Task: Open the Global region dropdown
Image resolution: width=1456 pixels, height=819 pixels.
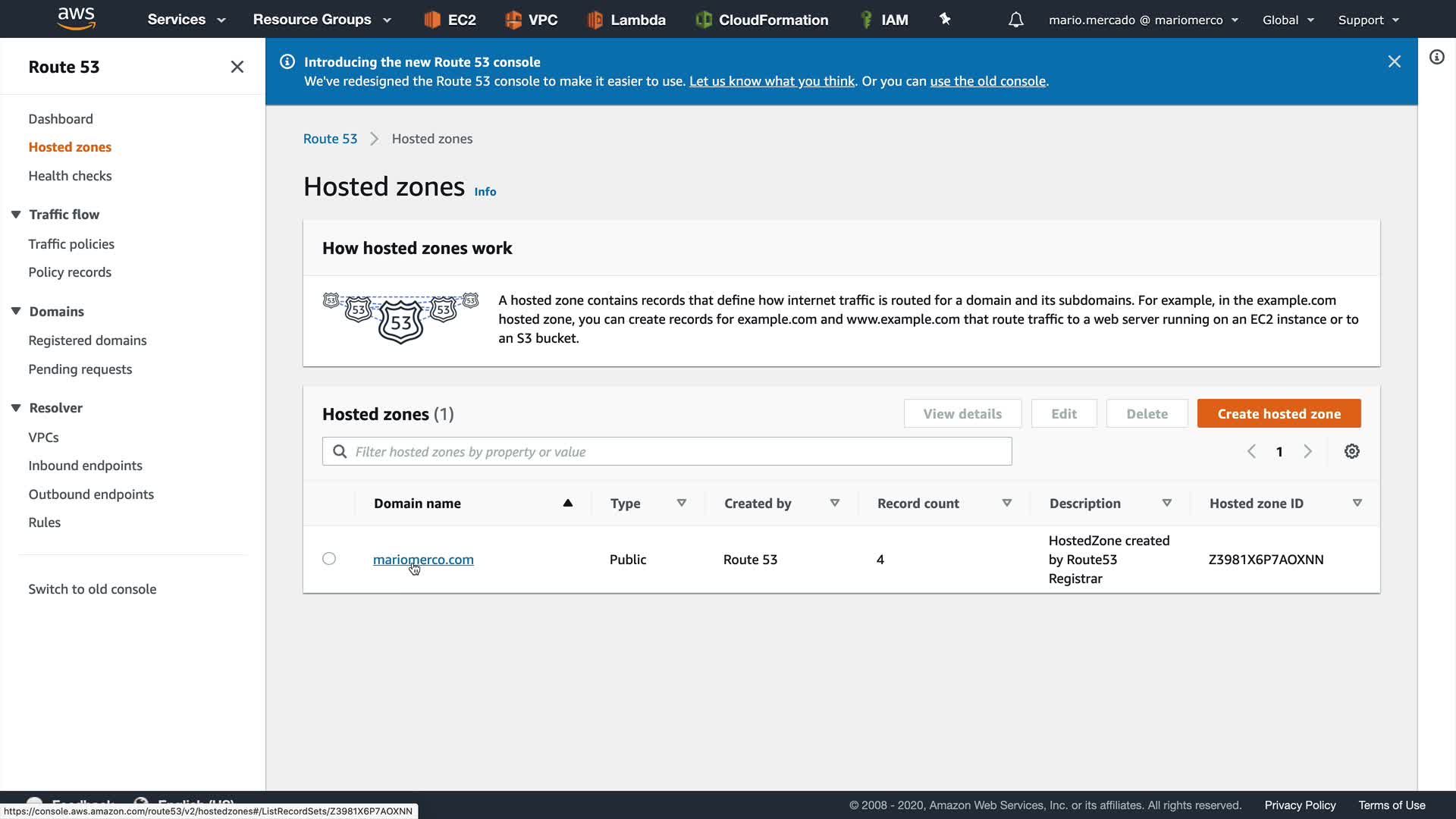Action: click(1288, 20)
